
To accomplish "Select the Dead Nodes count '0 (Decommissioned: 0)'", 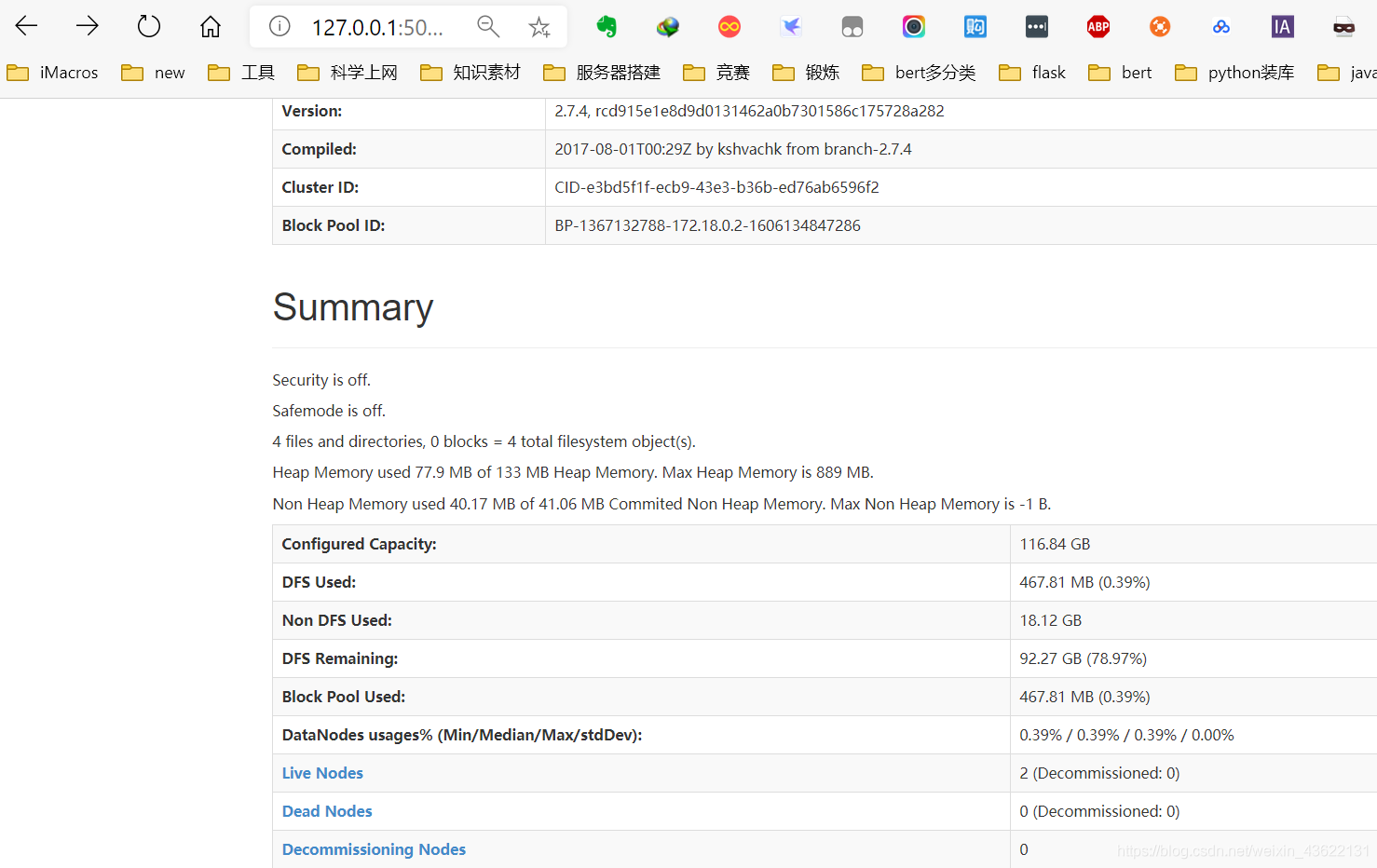I will [x=1099, y=811].
